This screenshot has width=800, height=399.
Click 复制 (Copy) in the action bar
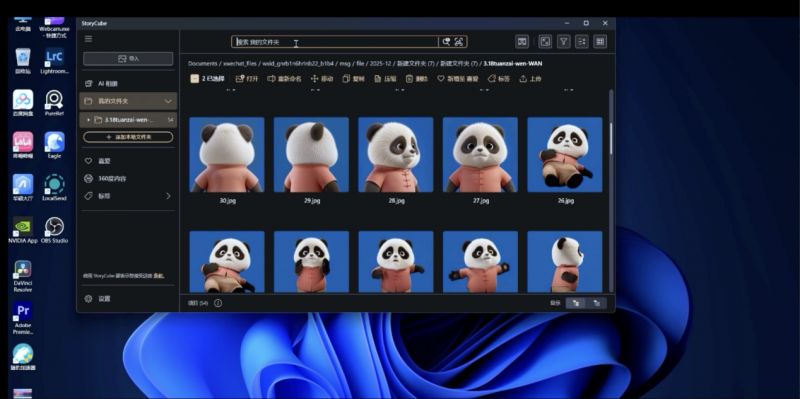[354, 79]
